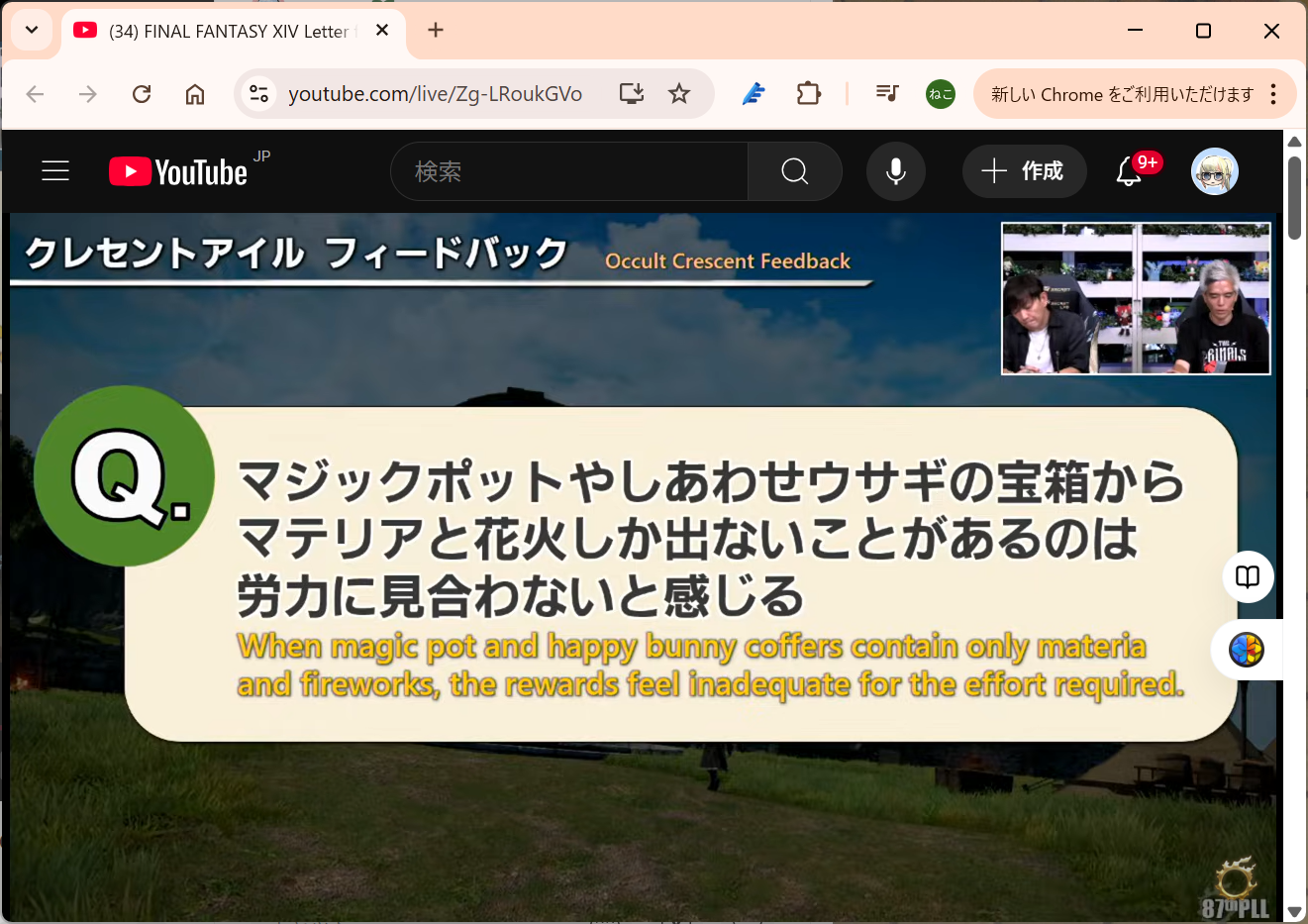Screen dimensions: 1308x924
Task: Reload the current page
Action: coord(142,94)
